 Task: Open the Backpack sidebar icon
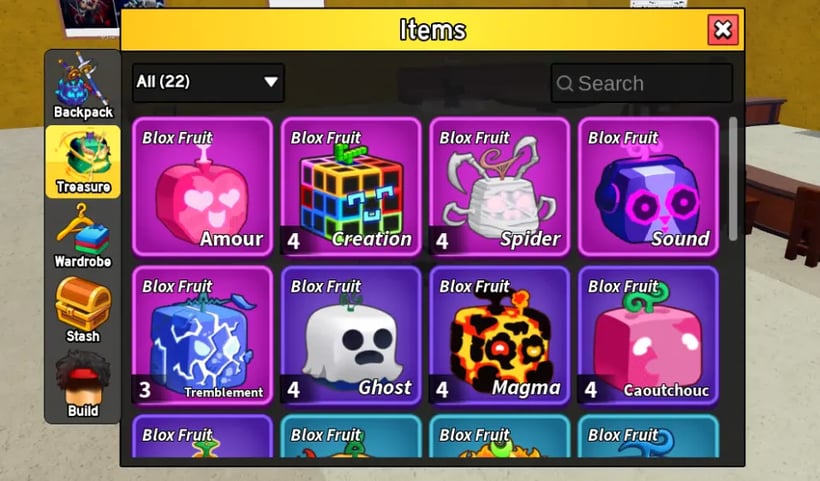pos(83,87)
